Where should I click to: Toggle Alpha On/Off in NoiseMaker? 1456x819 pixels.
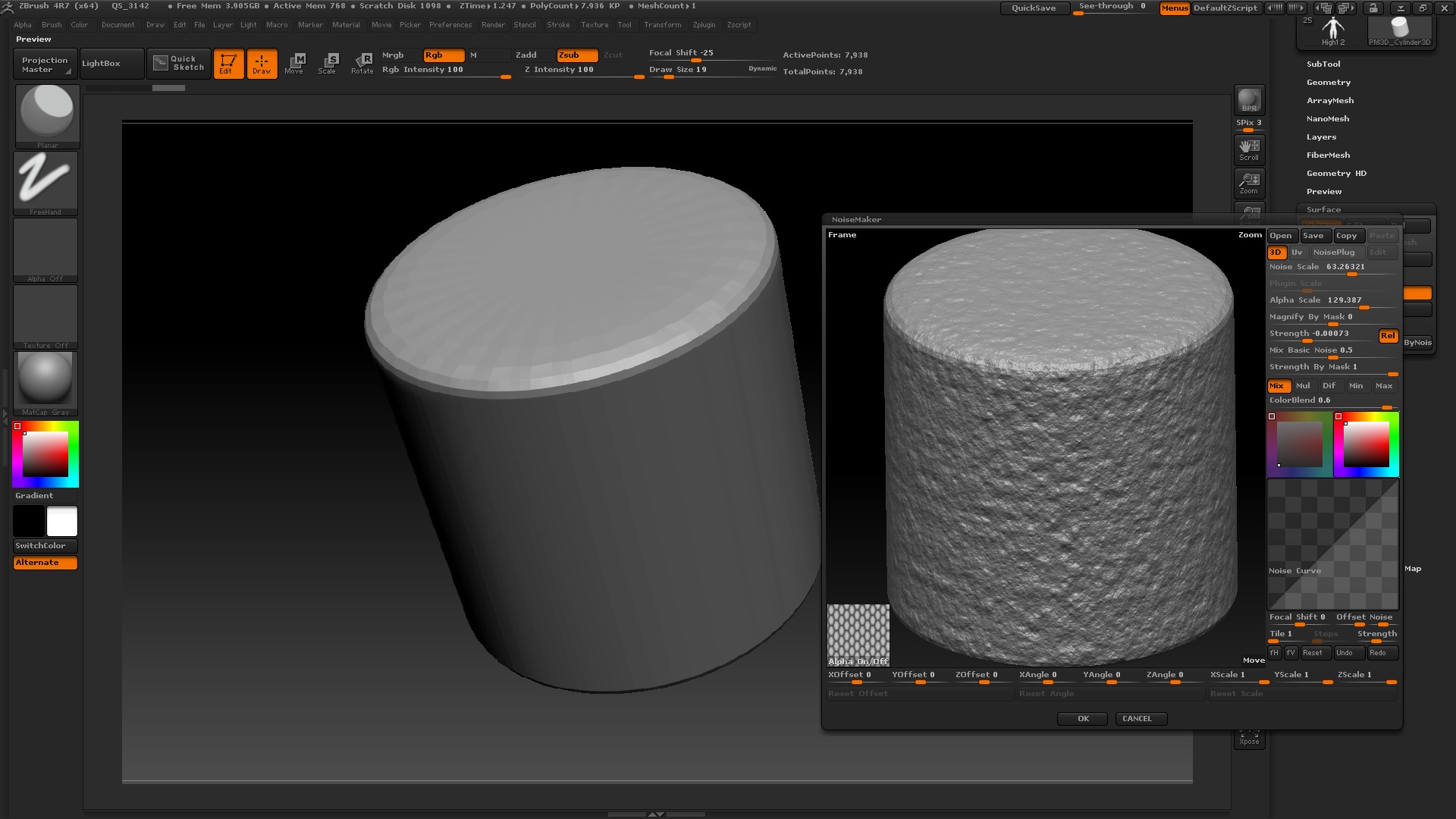click(x=858, y=635)
